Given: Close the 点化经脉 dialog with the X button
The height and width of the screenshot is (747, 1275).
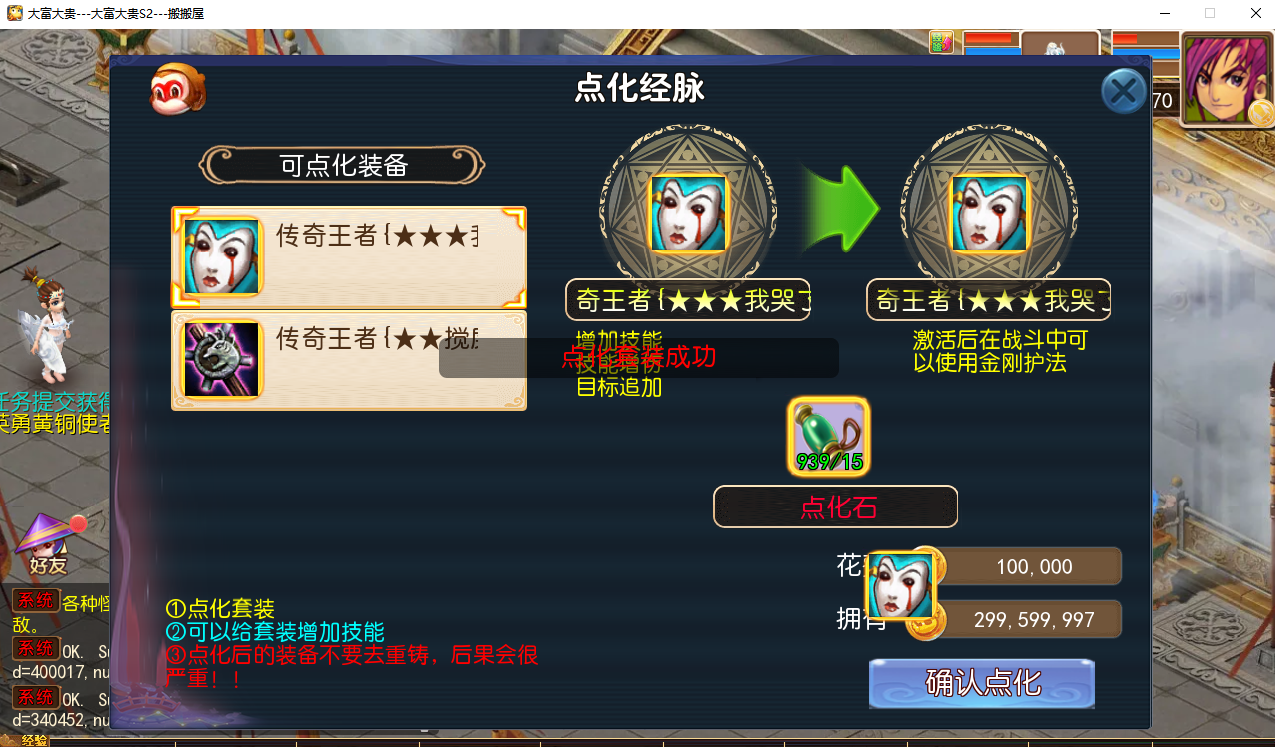Looking at the screenshot, I should [x=1124, y=92].
